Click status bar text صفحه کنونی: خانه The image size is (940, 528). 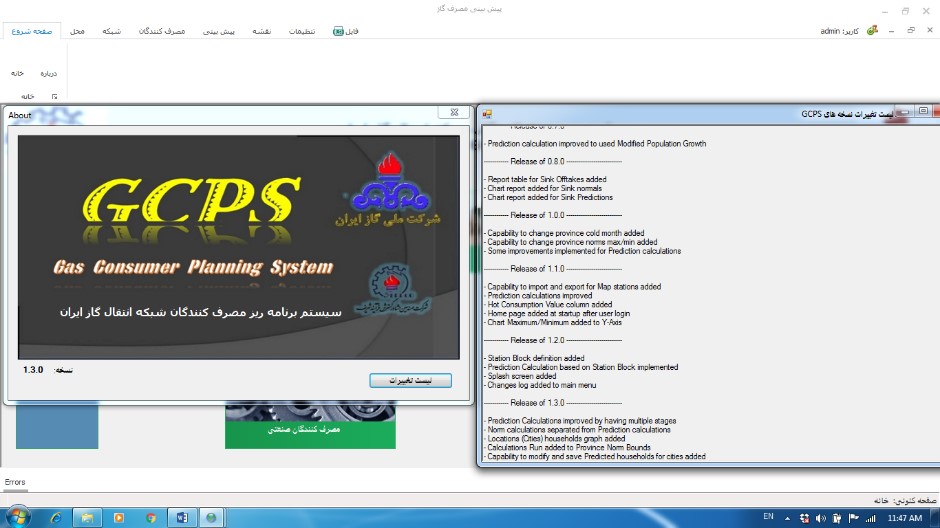pyautogui.click(x=905, y=500)
